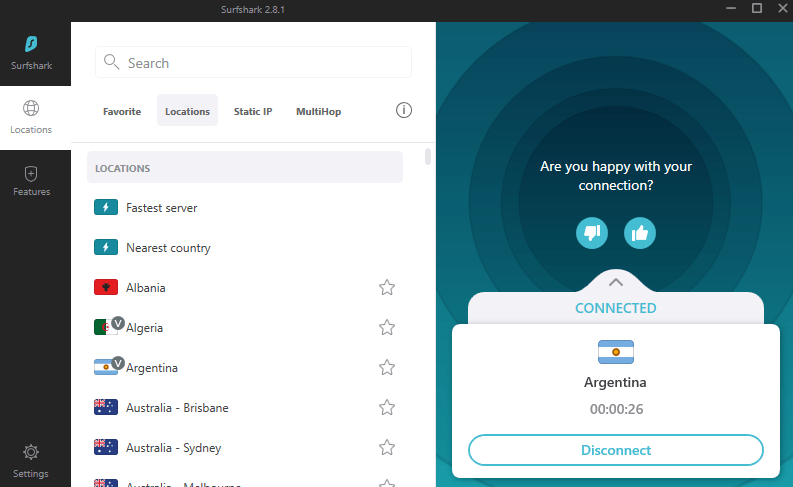
Task: Click thumbs down feedback icon
Action: coord(592,233)
